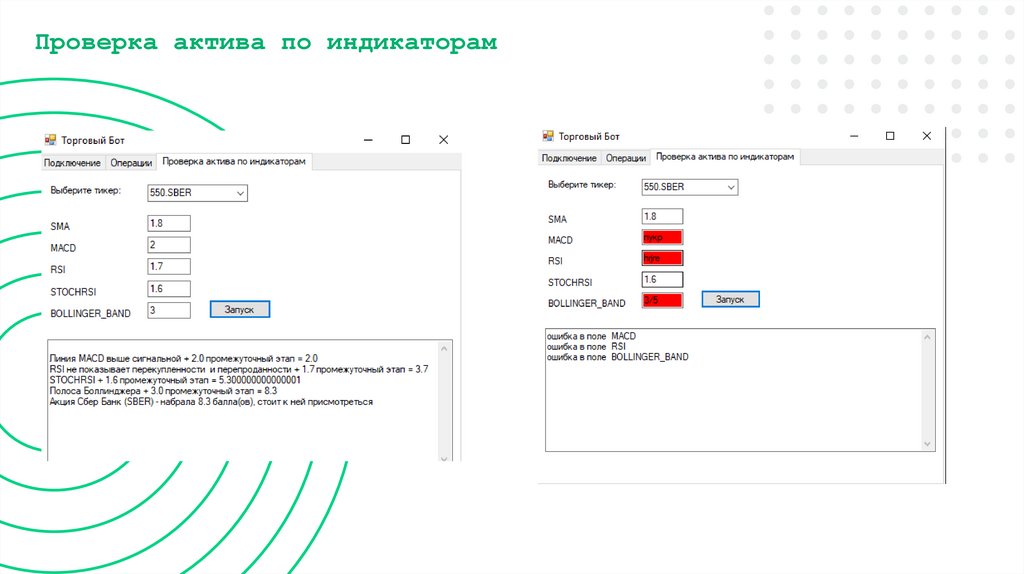
Task: Click the Запуск button in left window
Action: point(240,310)
